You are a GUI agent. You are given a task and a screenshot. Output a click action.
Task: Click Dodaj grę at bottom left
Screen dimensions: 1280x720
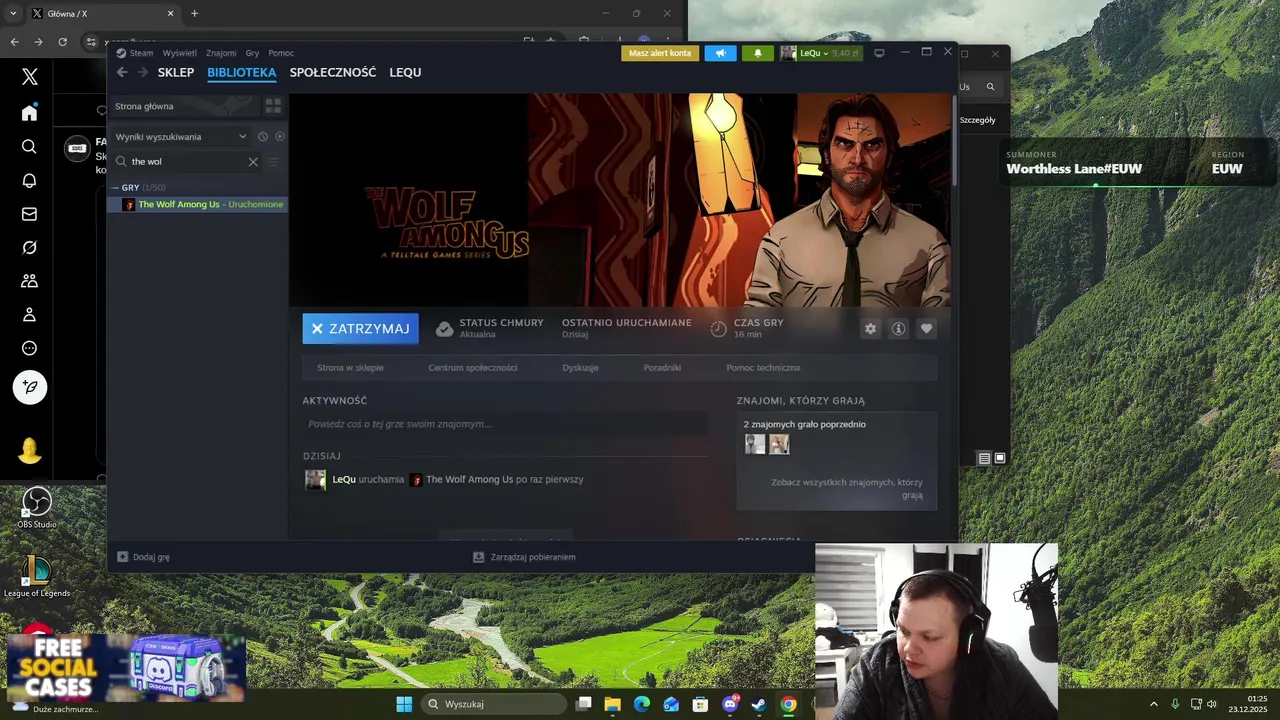tap(144, 557)
